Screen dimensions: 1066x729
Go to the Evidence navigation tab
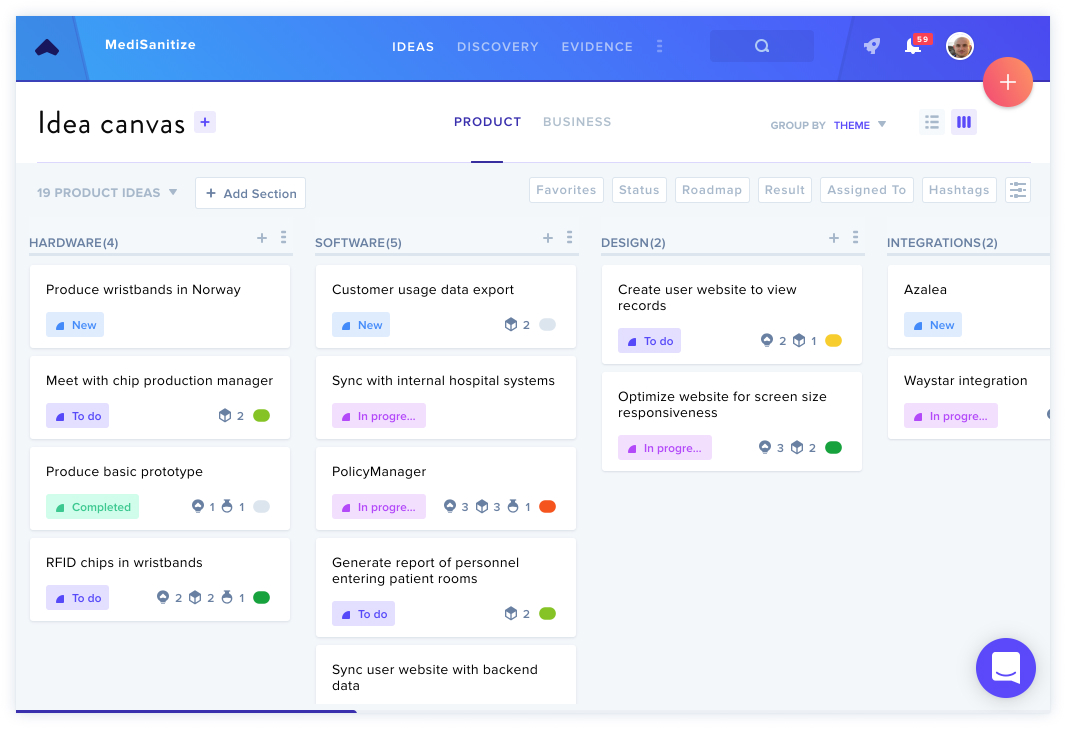point(597,47)
